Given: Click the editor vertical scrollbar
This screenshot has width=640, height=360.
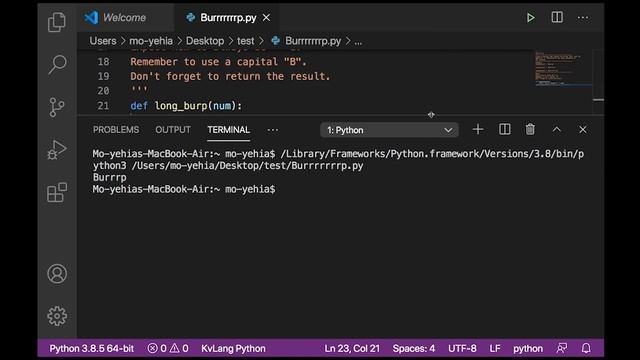Looking at the screenshot, I should click(x=598, y=82).
